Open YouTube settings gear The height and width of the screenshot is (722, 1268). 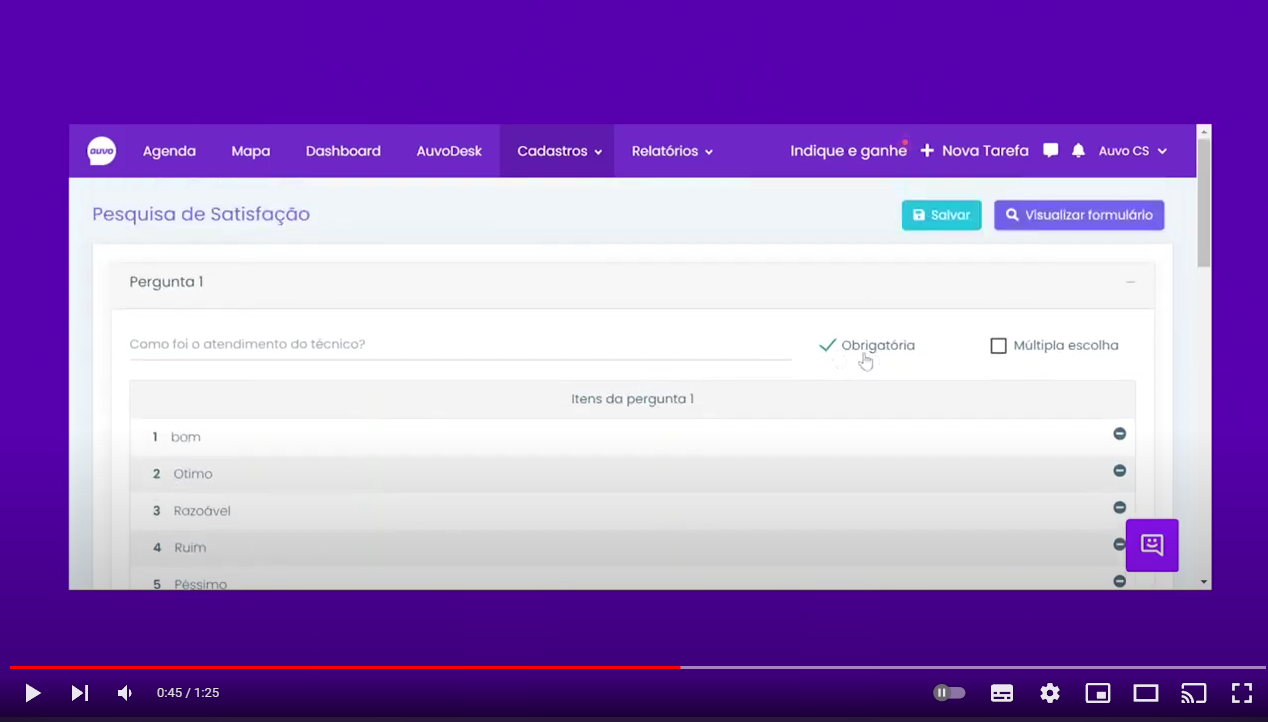point(1049,693)
